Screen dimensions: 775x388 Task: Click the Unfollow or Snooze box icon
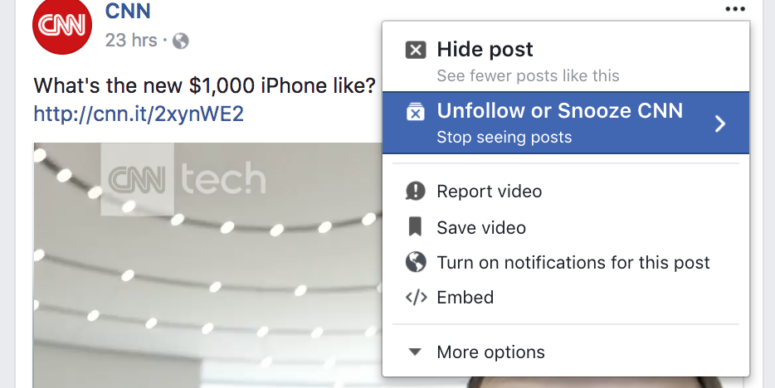coord(415,112)
